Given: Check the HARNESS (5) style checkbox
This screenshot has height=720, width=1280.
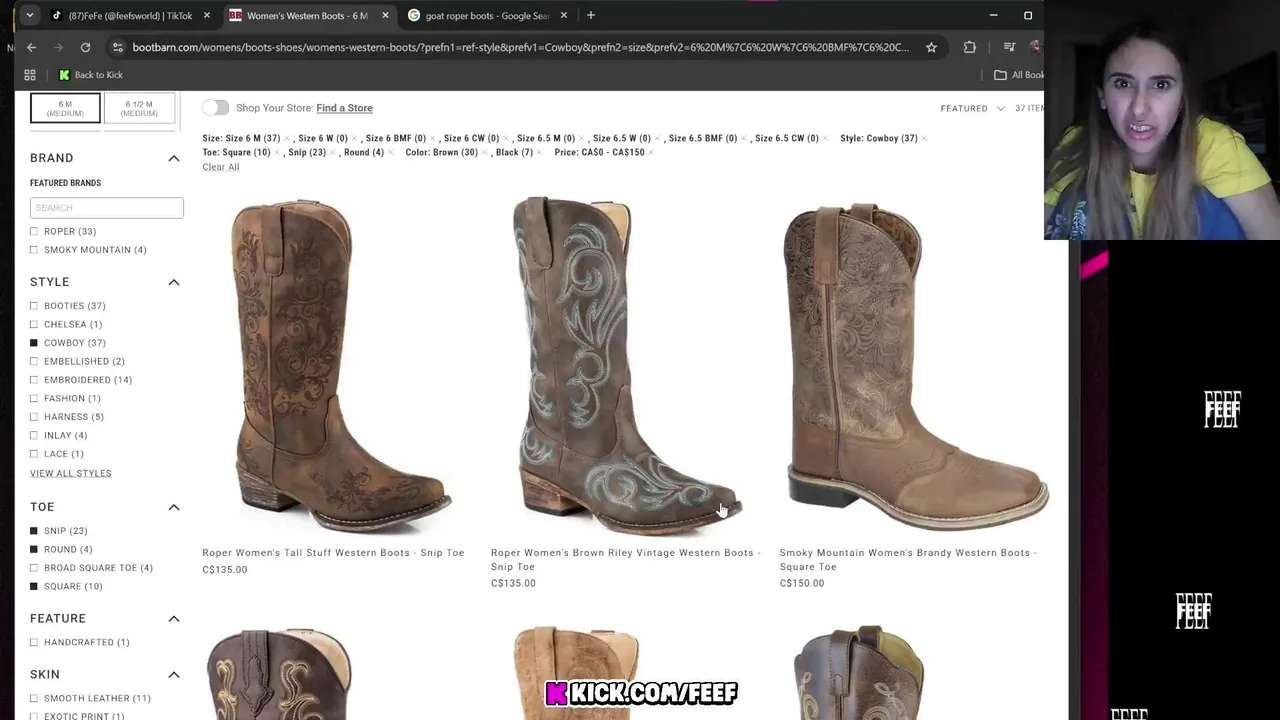Looking at the screenshot, I should point(34,417).
